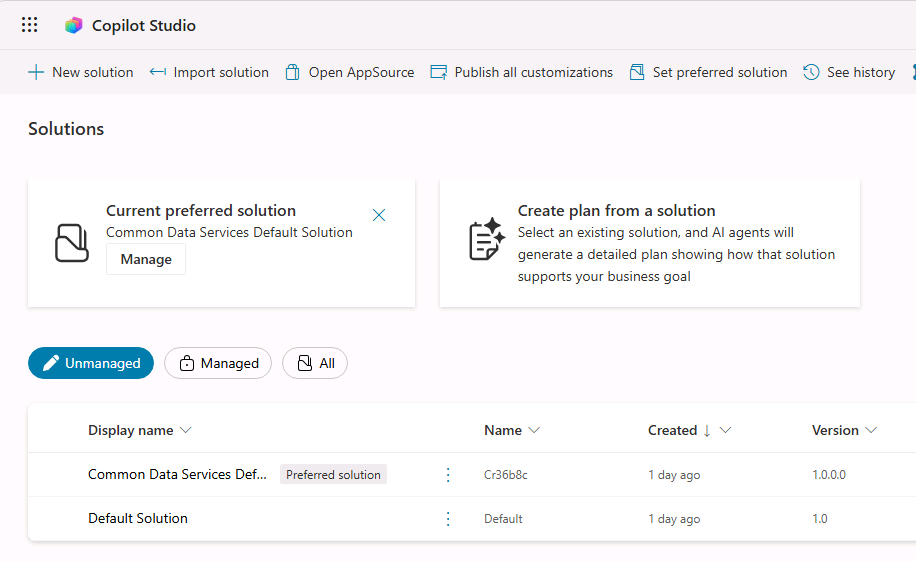Open Common Data Services Def... solution
916x562 pixels.
[x=177, y=474]
